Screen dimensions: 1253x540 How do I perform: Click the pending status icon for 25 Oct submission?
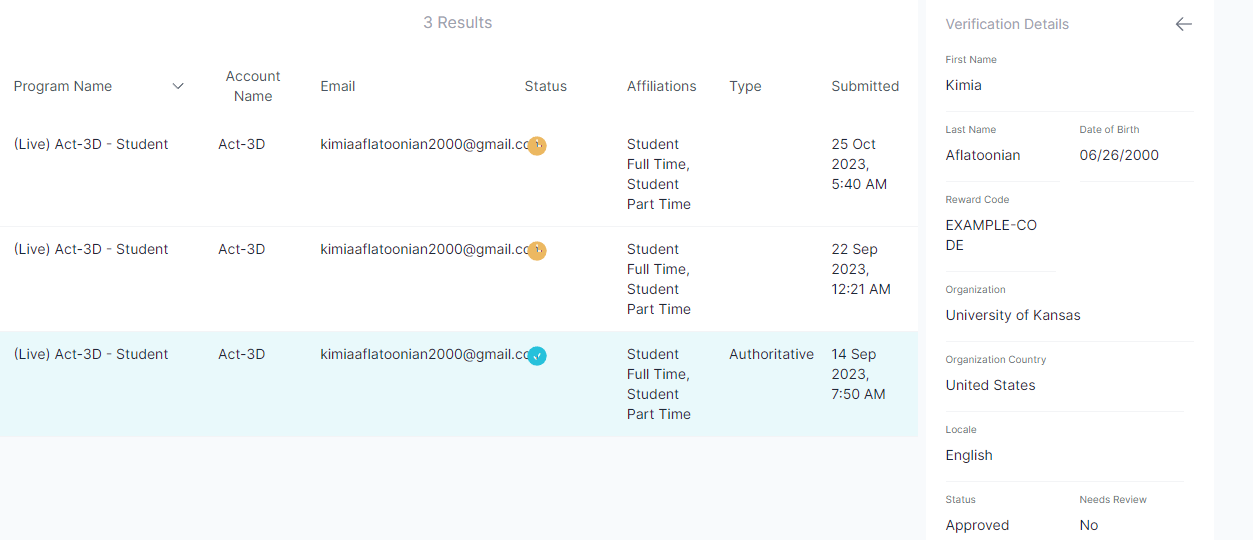537,145
